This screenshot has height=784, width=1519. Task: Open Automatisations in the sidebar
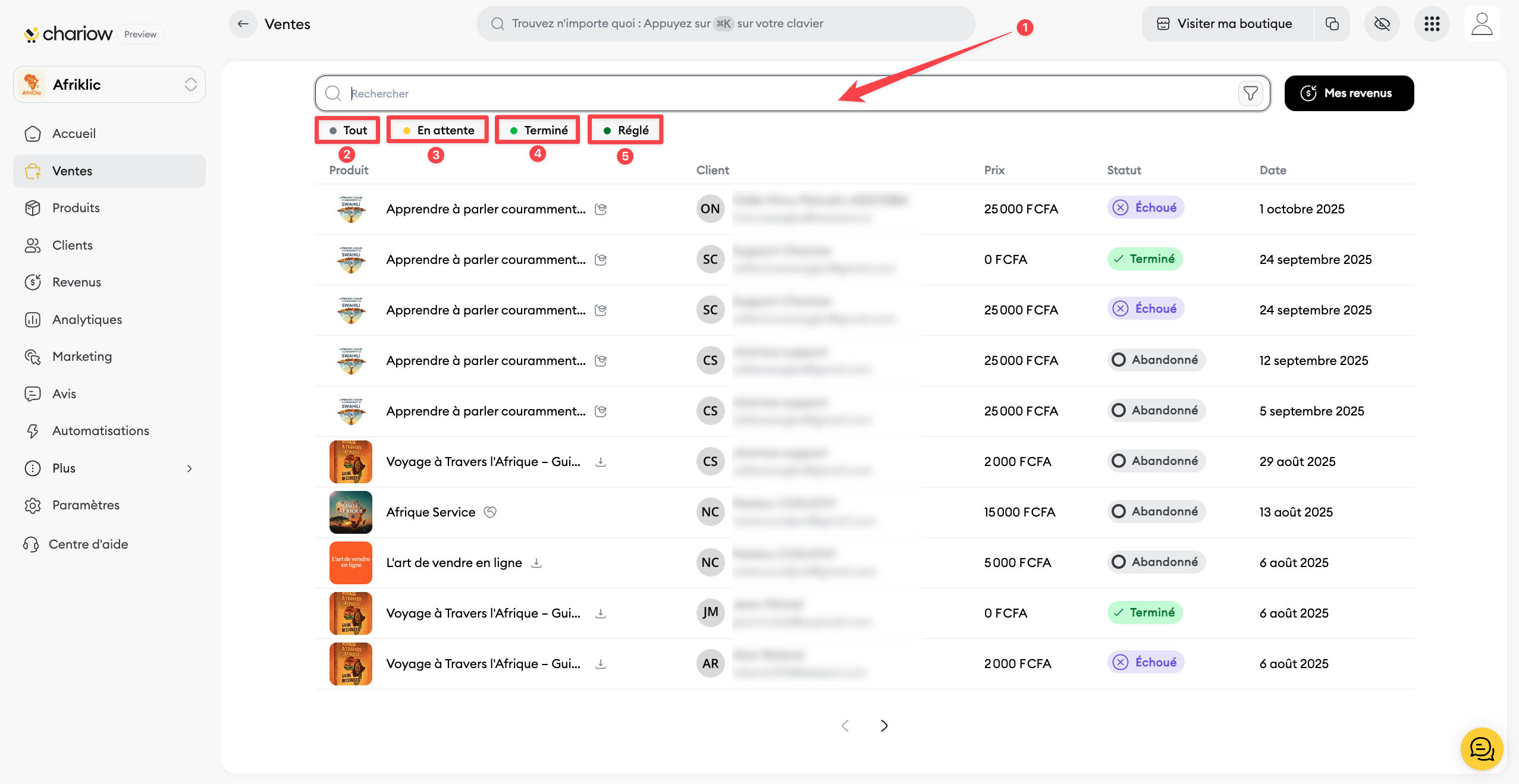[x=101, y=431]
